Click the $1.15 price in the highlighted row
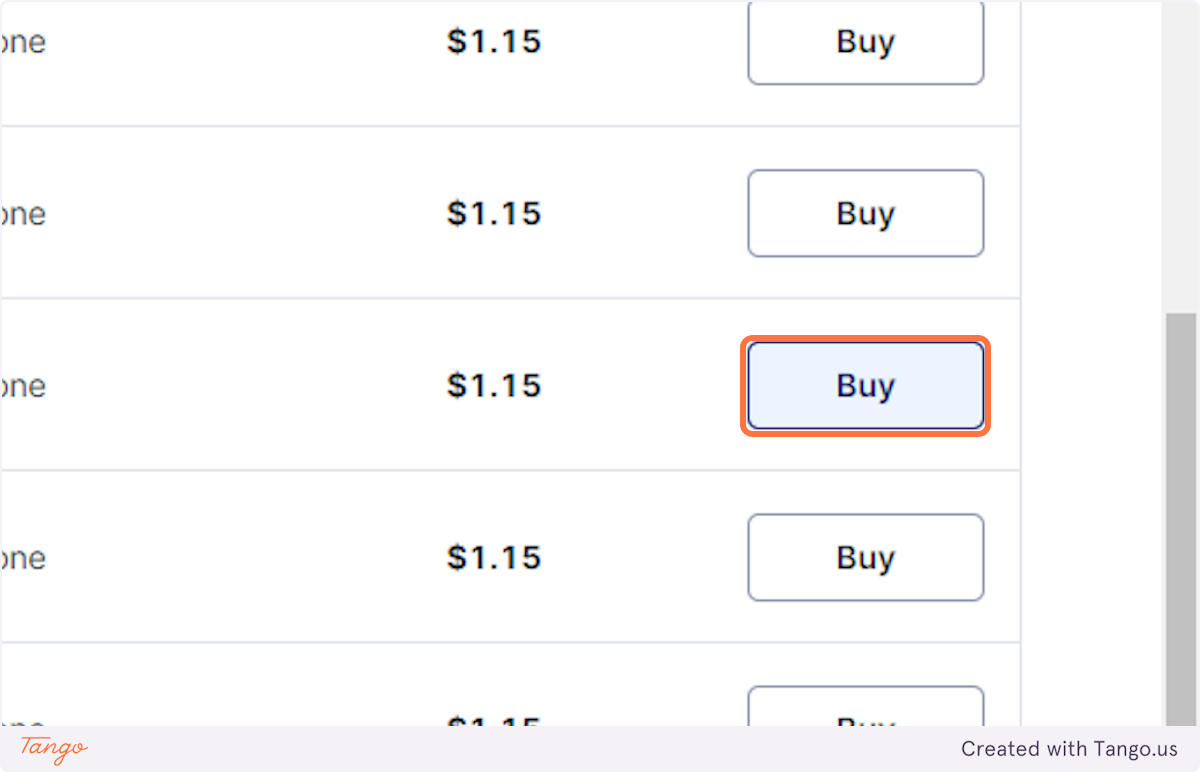This screenshot has width=1200, height=772. (494, 386)
